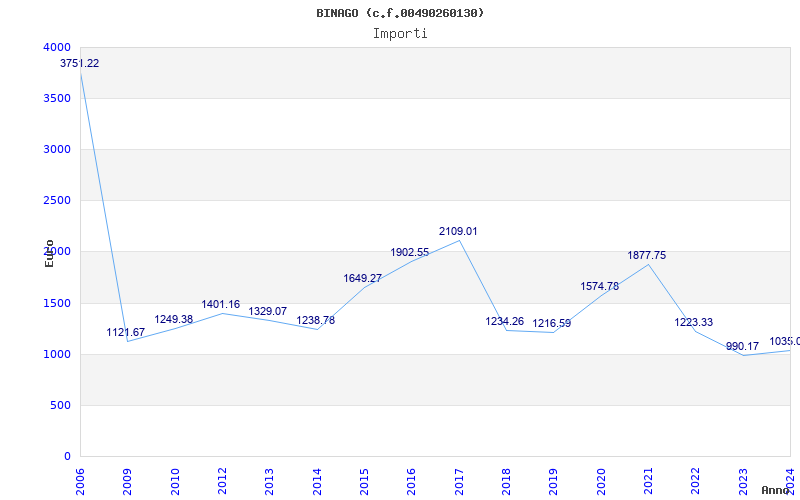This screenshot has width=800, height=500.
Task: Click the x-axis year 2018
Action: coord(506,482)
